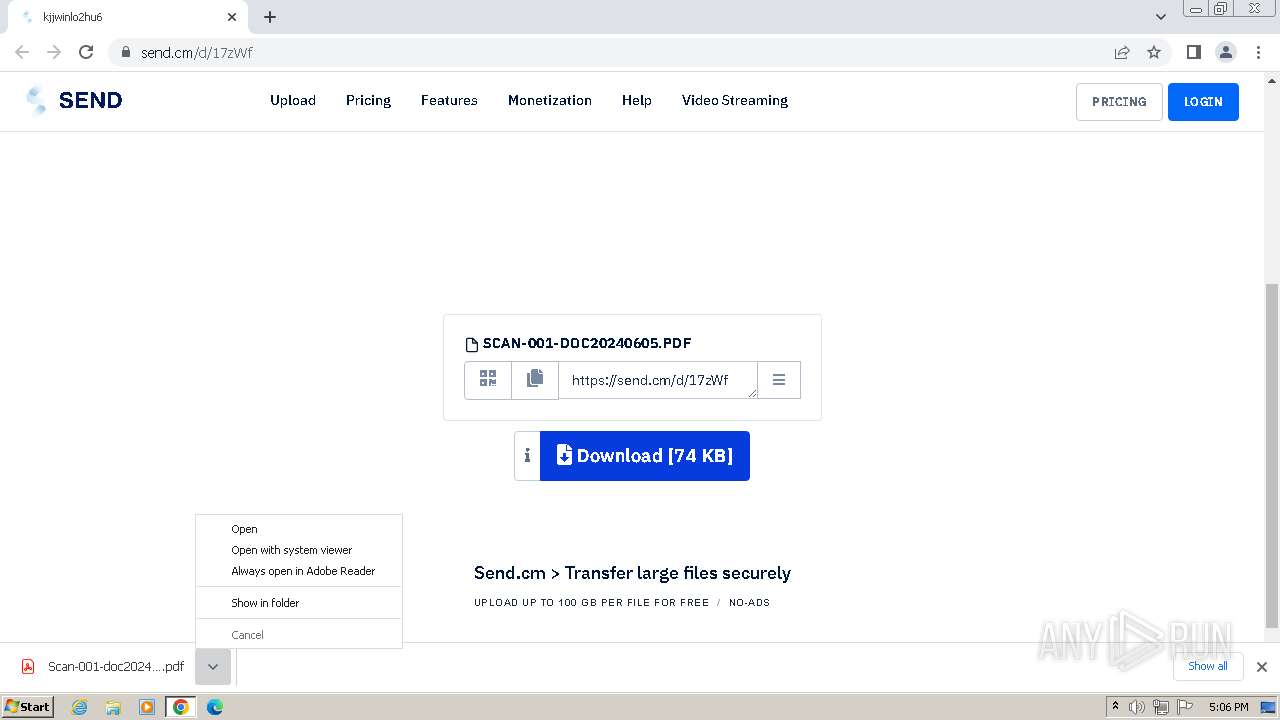Select the share link text field
The height and width of the screenshot is (720, 1280).
point(658,380)
